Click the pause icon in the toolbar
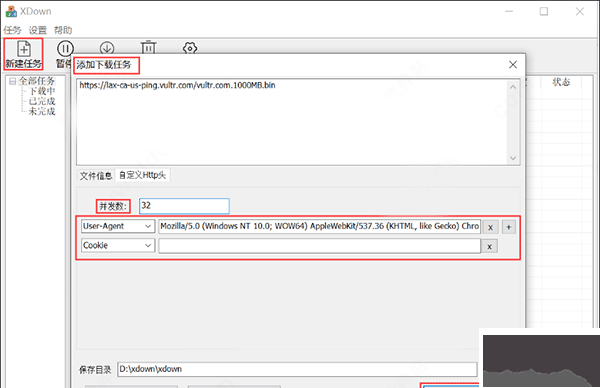Viewport: 600px width, 388px height. (65, 49)
